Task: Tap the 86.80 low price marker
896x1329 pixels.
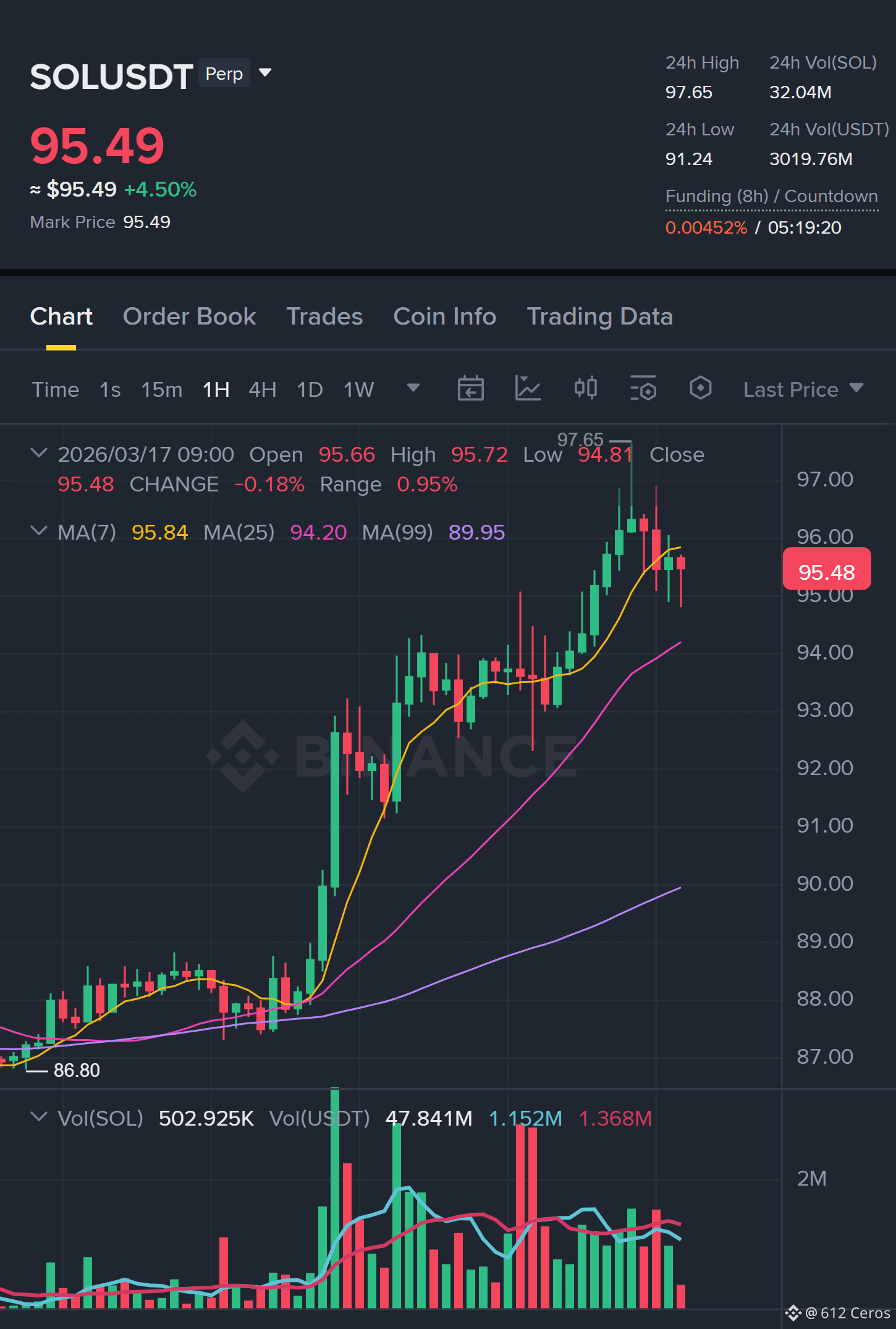Action: (77, 1070)
